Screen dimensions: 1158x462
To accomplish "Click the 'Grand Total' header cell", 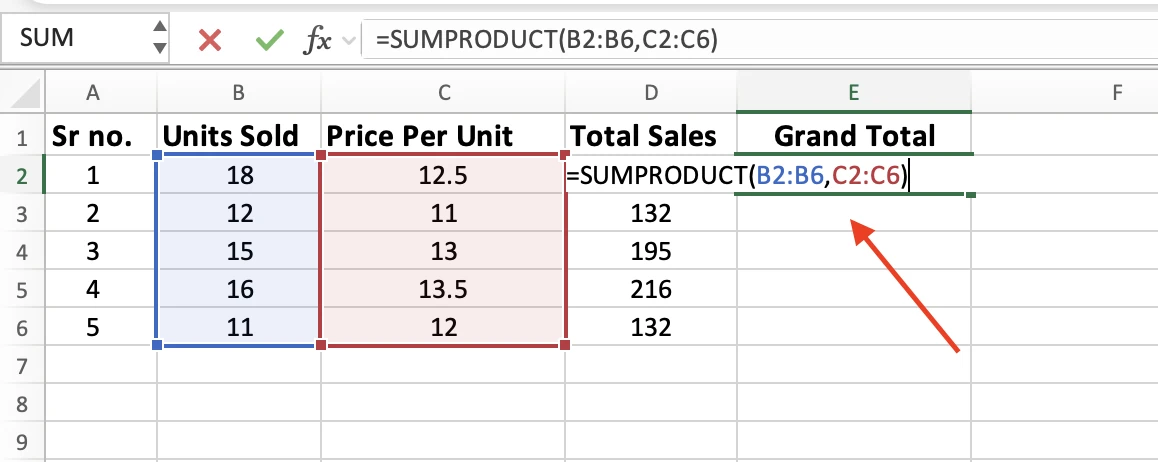I will coord(854,137).
